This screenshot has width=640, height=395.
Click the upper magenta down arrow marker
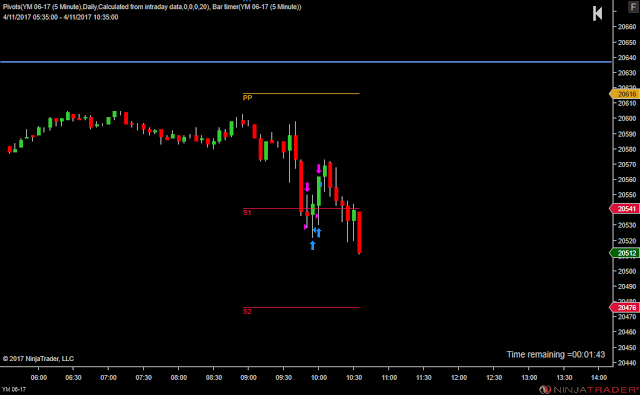(x=319, y=169)
